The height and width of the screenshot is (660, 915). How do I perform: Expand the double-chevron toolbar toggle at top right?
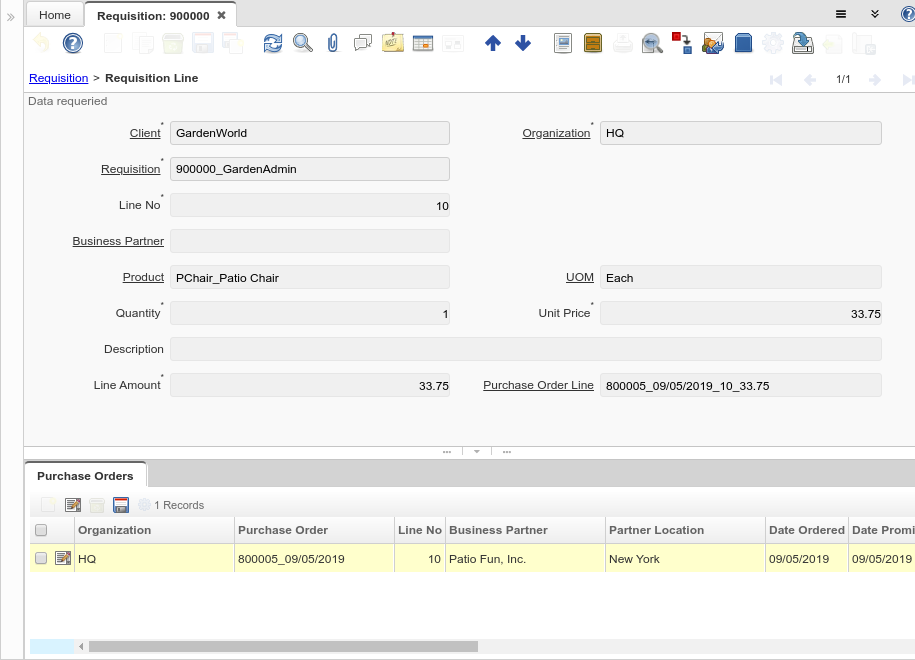875,14
